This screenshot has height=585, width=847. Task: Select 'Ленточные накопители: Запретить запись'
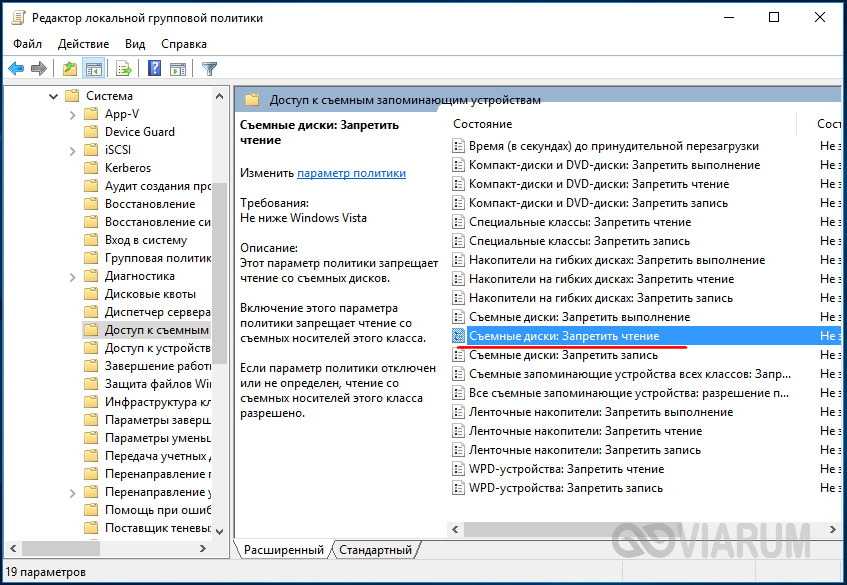(584, 450)
